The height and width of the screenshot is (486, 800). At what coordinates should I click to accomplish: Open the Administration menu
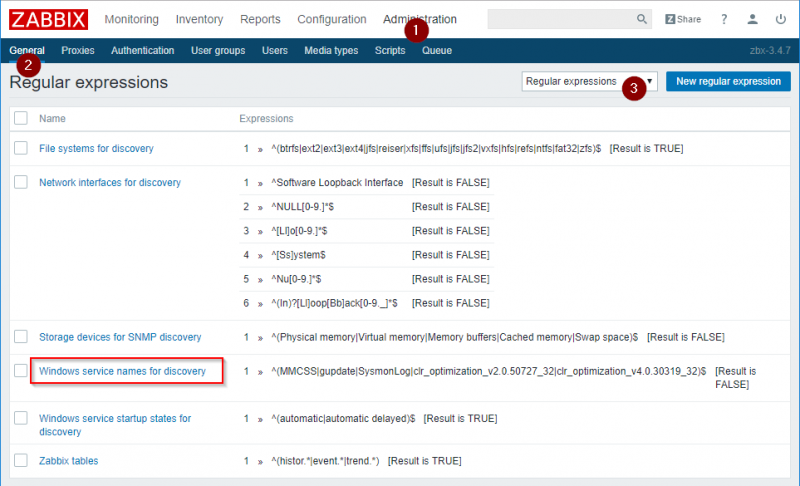point(420,19)
